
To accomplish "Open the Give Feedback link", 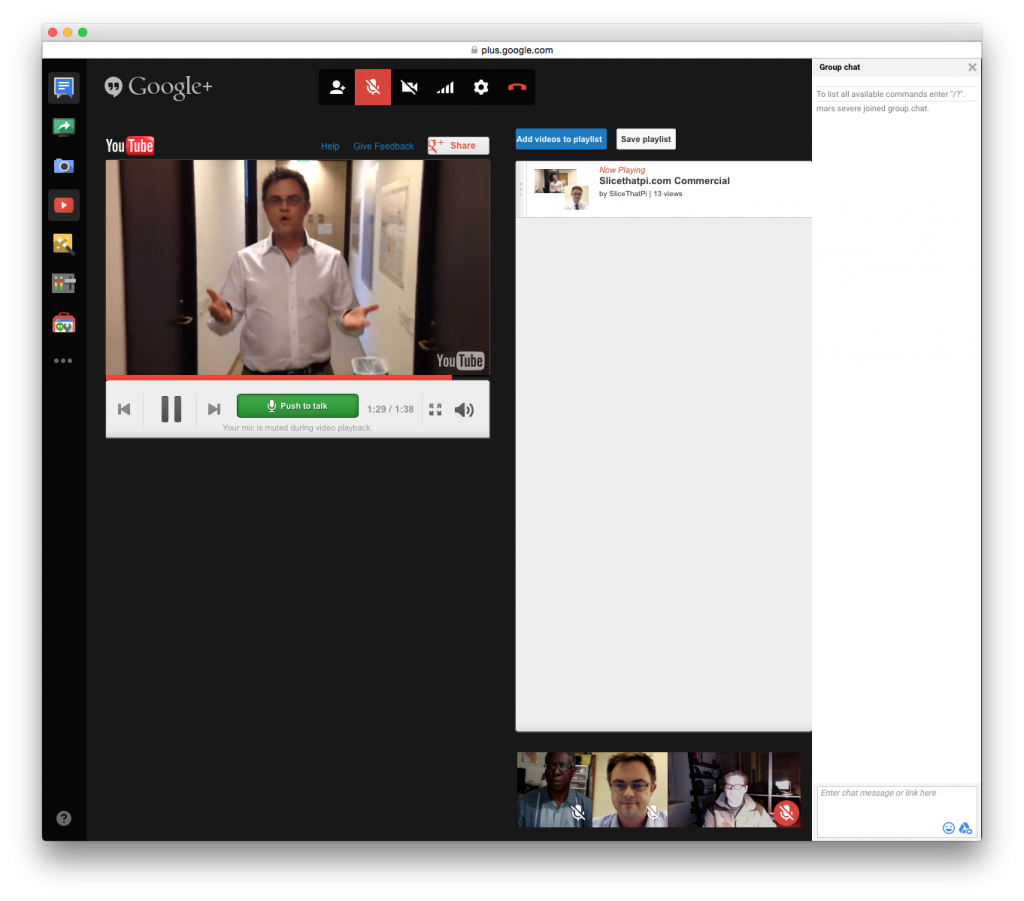I will coord(383,146).
